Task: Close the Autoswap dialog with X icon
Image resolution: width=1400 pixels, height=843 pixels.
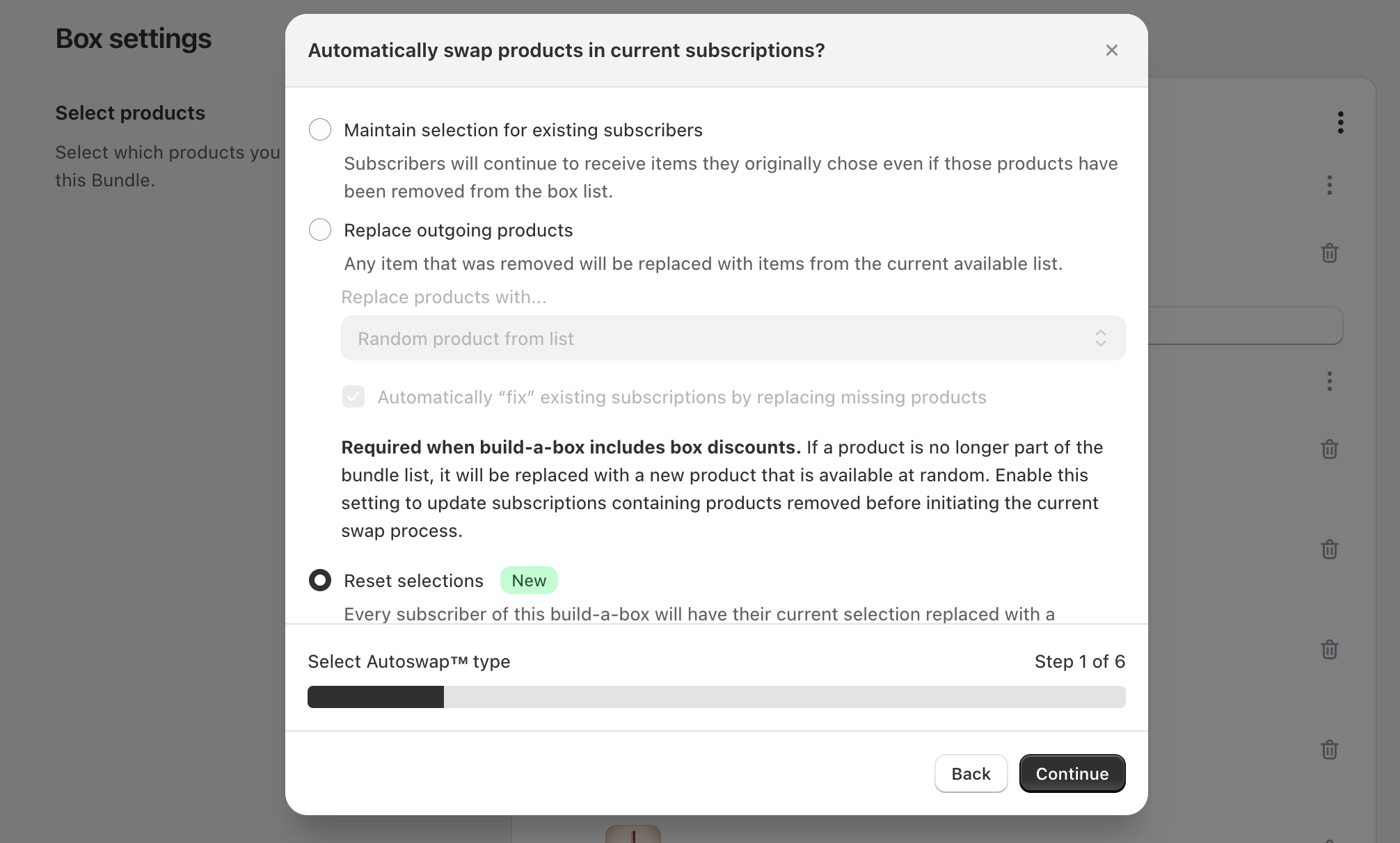Action: [x=1111, y=50]
